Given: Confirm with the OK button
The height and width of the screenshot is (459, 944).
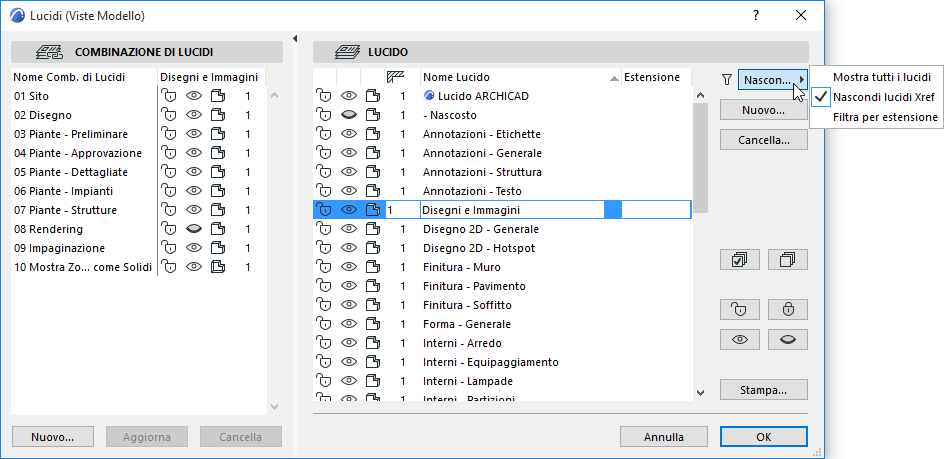Looking at the screenshot, I should 763,437.
